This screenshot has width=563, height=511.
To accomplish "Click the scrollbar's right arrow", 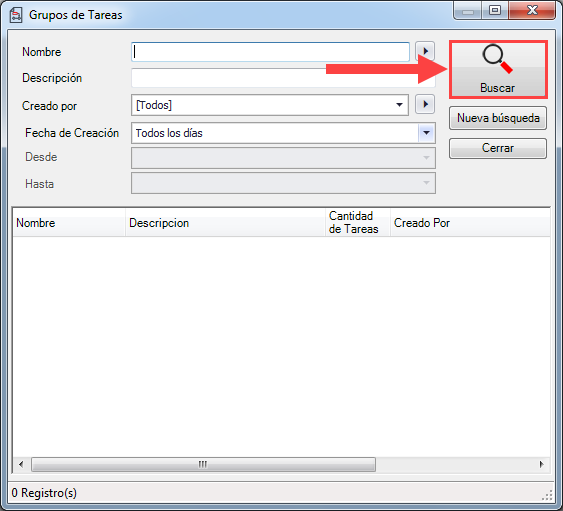I will (x=541, y=464).
